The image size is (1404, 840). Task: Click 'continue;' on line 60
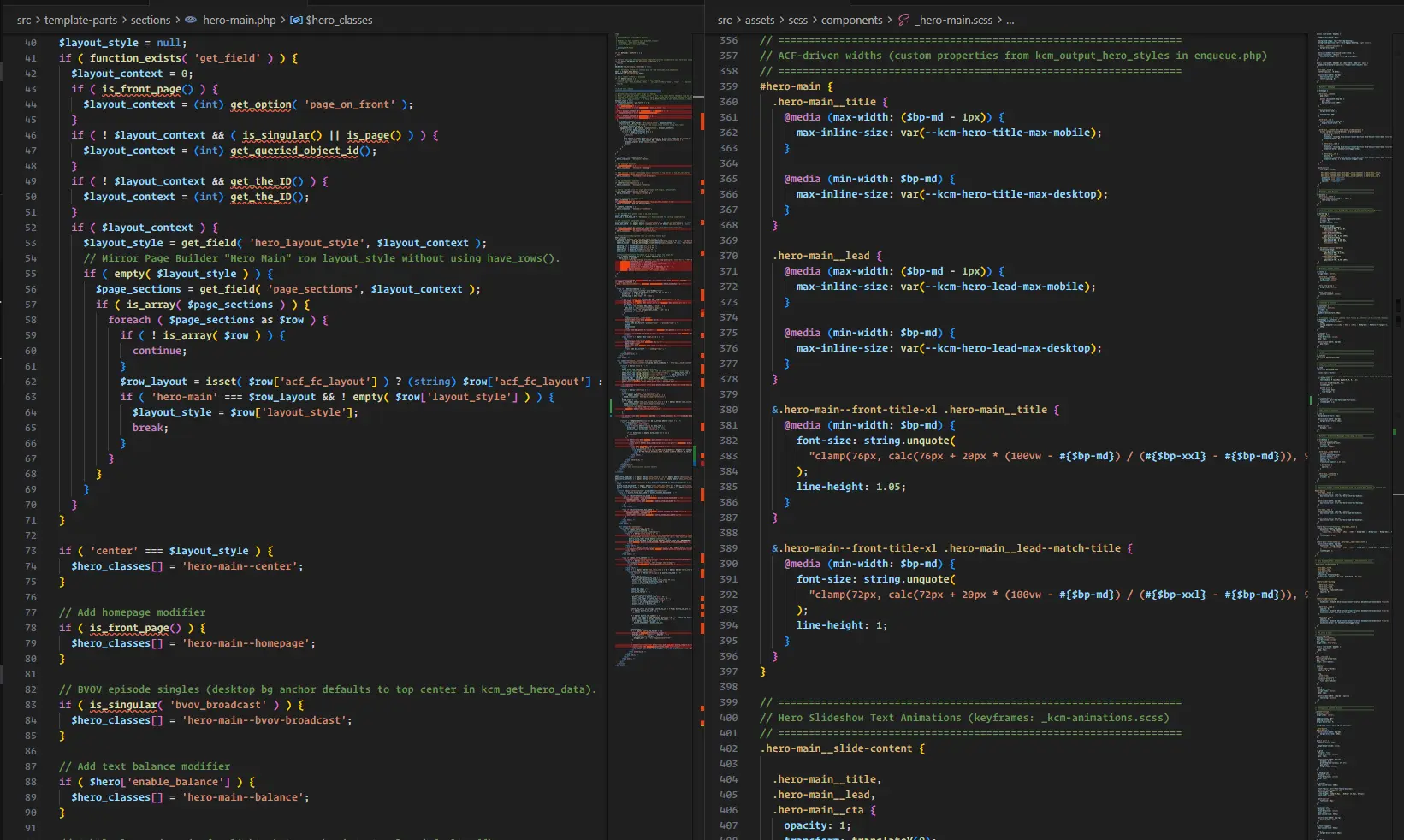[x=159, y=351]
